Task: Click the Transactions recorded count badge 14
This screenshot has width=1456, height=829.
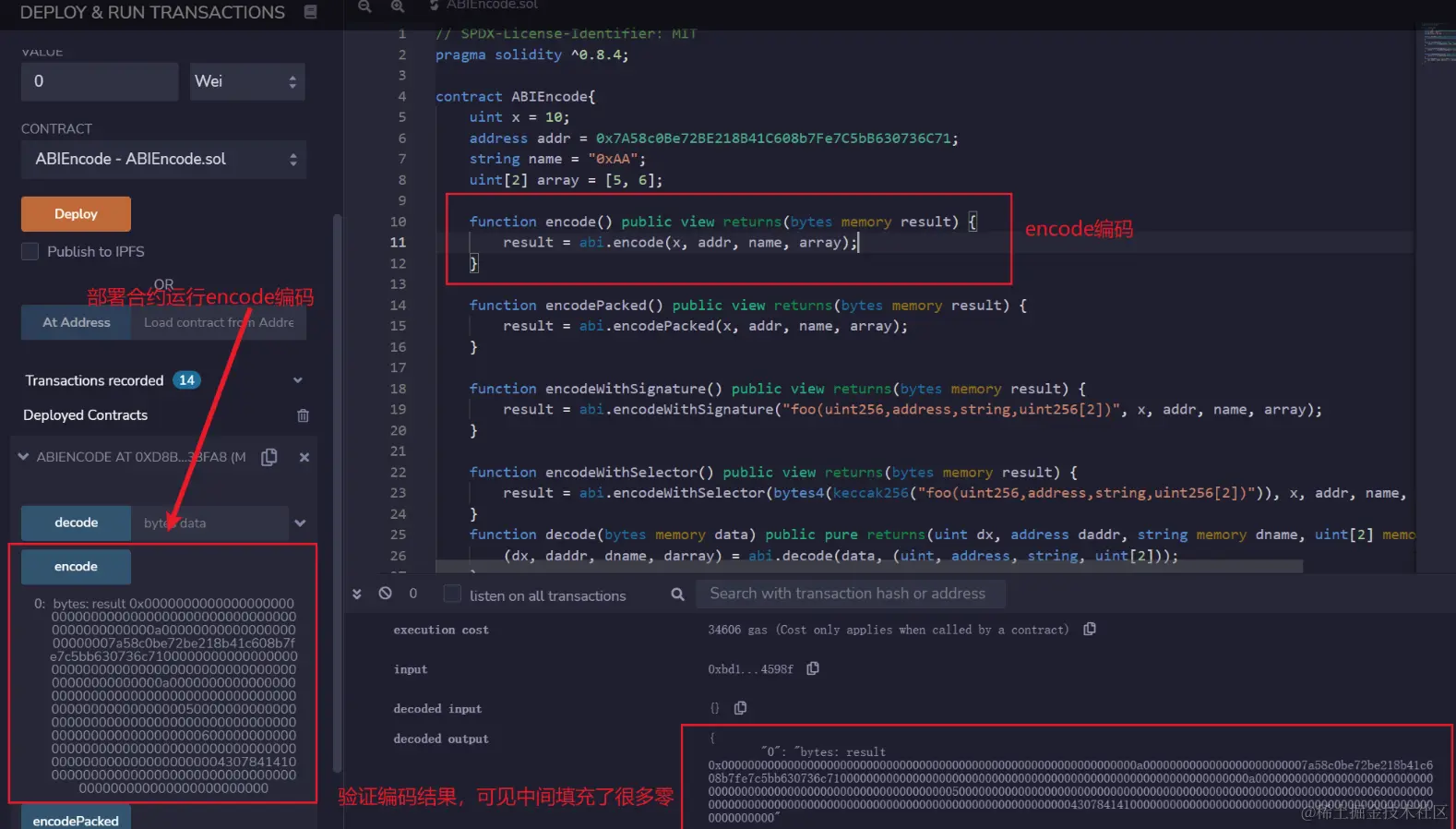Action: [187, 380]
